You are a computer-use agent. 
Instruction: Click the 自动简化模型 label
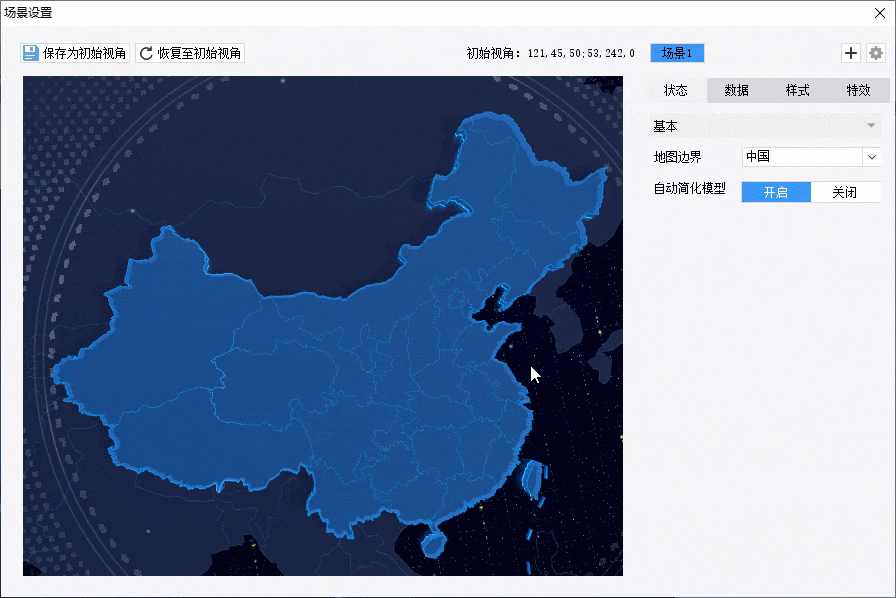pyautogui.click(x=690, y=189)
